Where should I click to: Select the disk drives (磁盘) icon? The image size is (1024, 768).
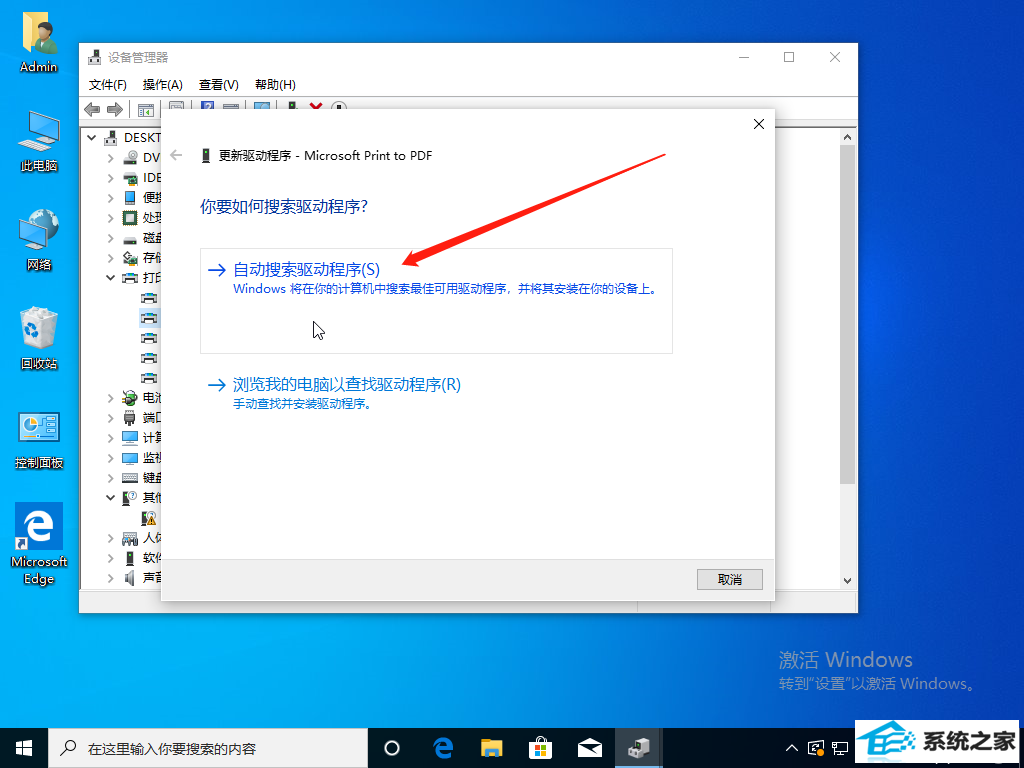[131, 238]
